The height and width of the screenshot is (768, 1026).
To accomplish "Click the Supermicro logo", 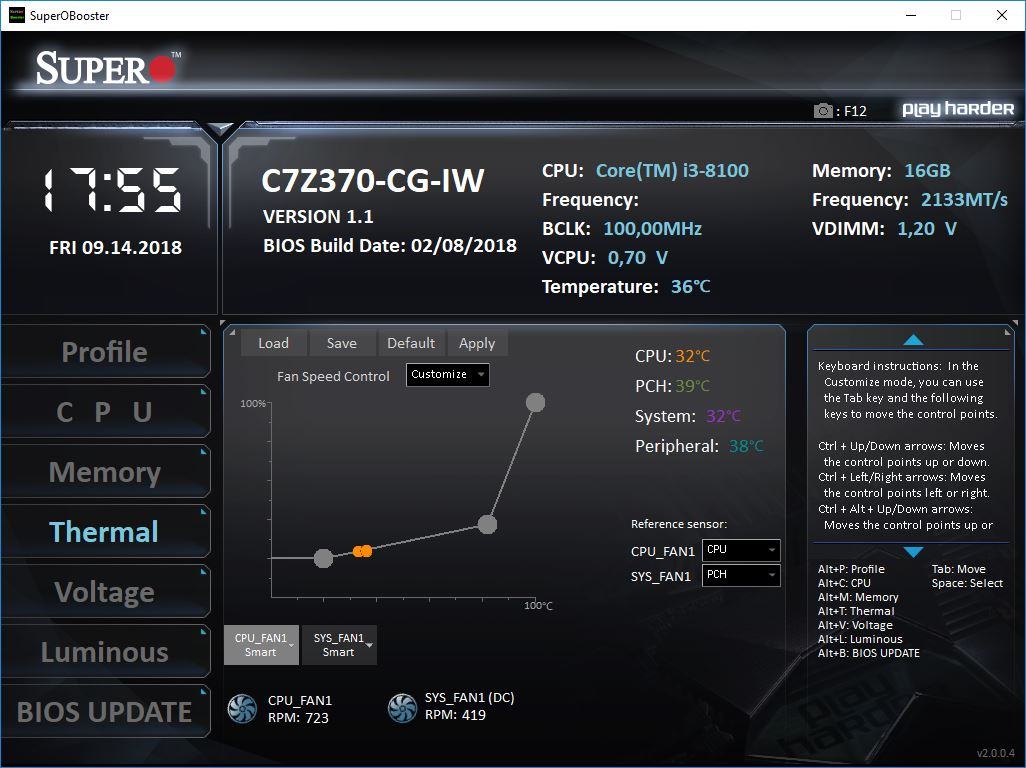I will click(x=108, y=67).
